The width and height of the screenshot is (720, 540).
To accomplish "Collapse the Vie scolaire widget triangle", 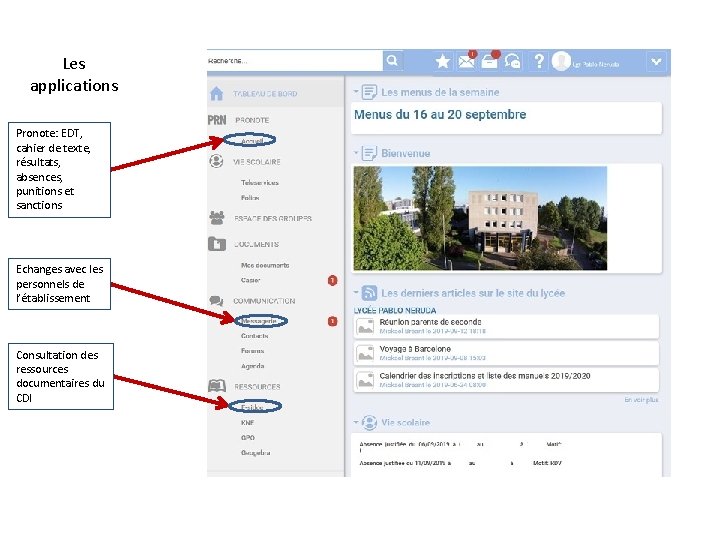I will [356, 422].
